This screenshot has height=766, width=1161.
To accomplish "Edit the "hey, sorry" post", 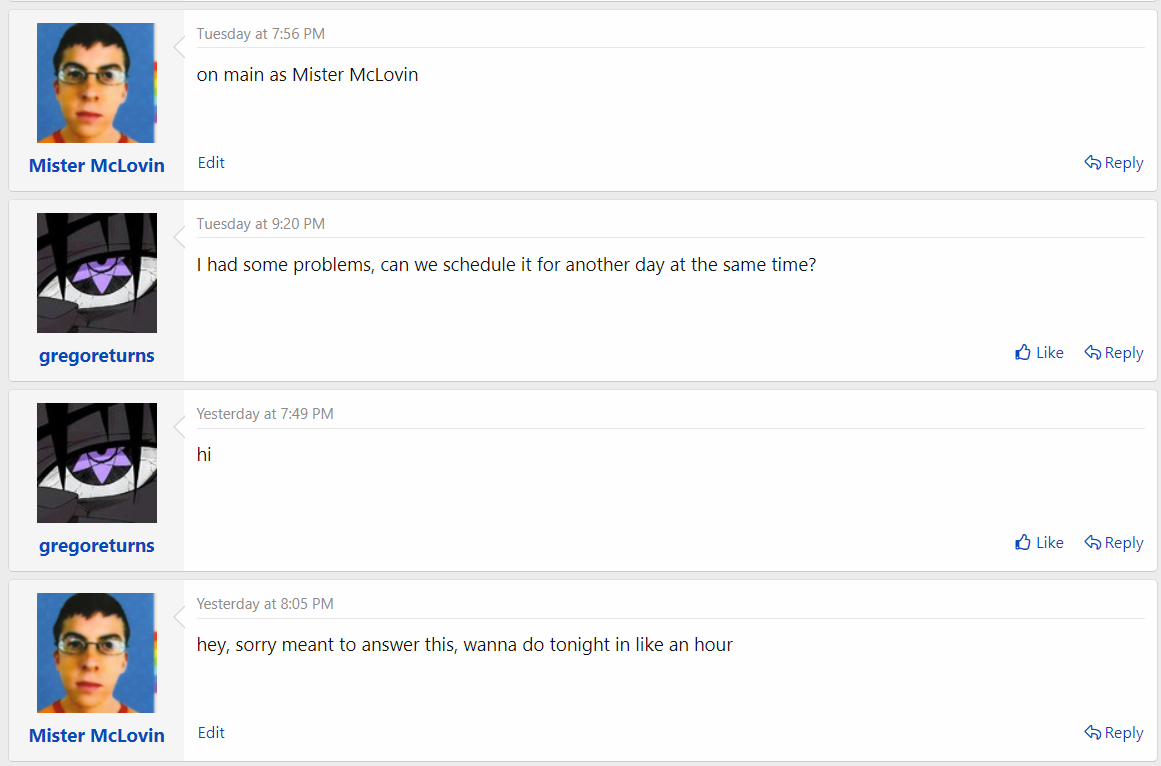I will [211, 733].
